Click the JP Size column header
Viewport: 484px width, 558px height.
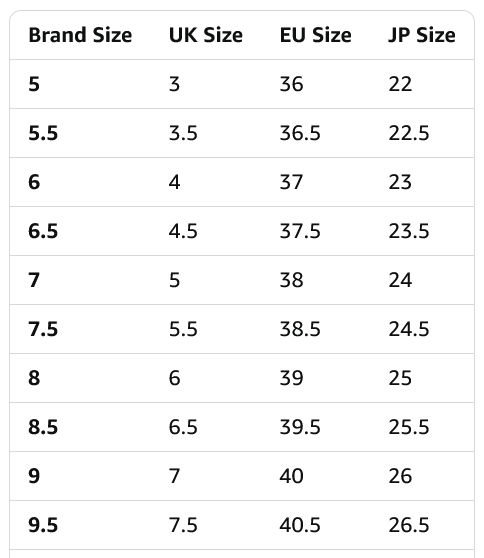[422, 35]
